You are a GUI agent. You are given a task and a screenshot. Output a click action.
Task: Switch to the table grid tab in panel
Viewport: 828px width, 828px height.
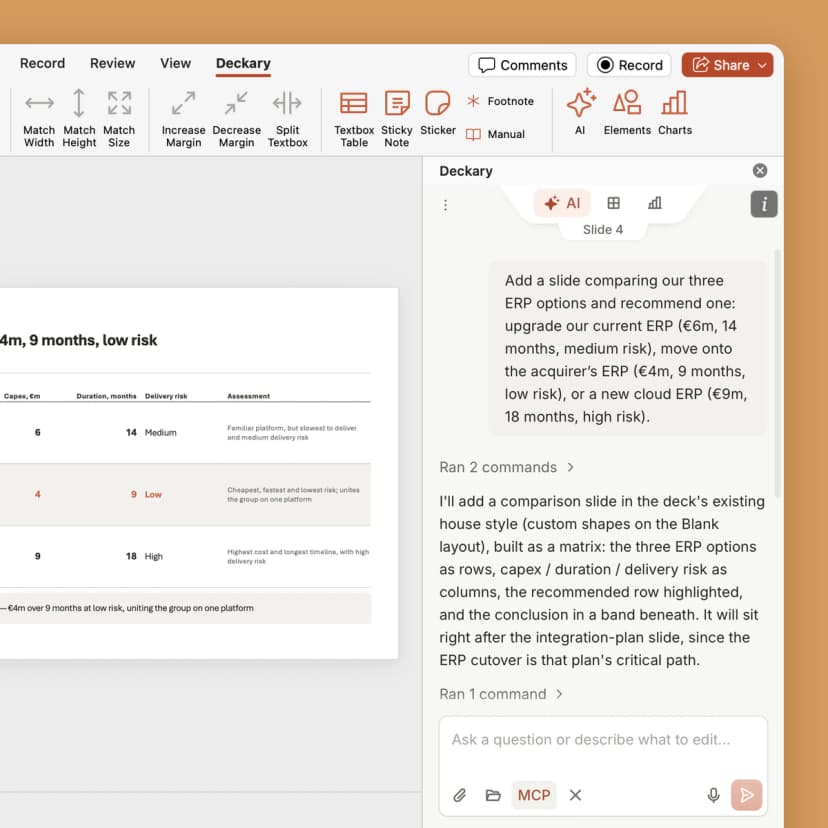point(613,203)
